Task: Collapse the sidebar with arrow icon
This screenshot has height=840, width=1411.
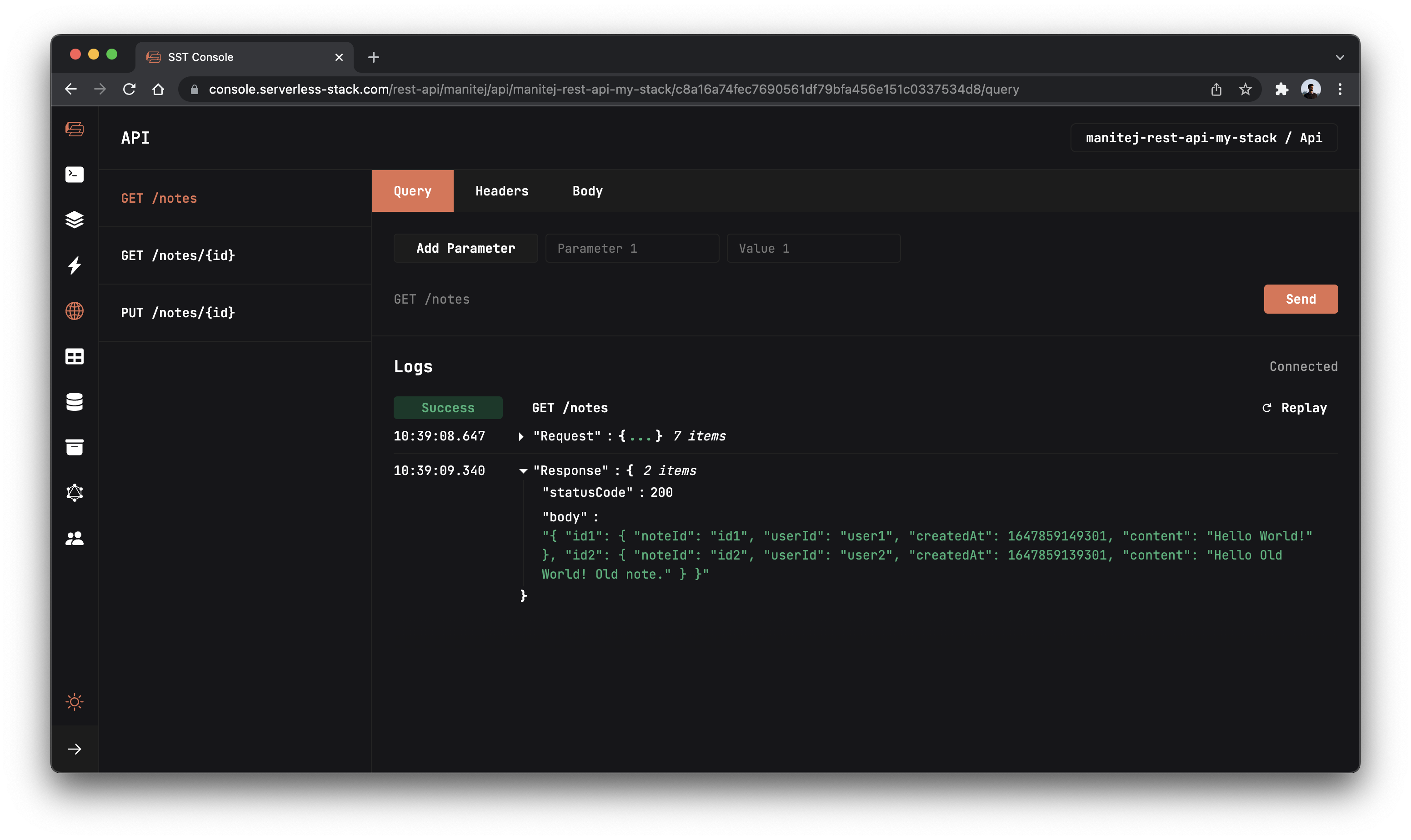Action: (x=74, y=748)
